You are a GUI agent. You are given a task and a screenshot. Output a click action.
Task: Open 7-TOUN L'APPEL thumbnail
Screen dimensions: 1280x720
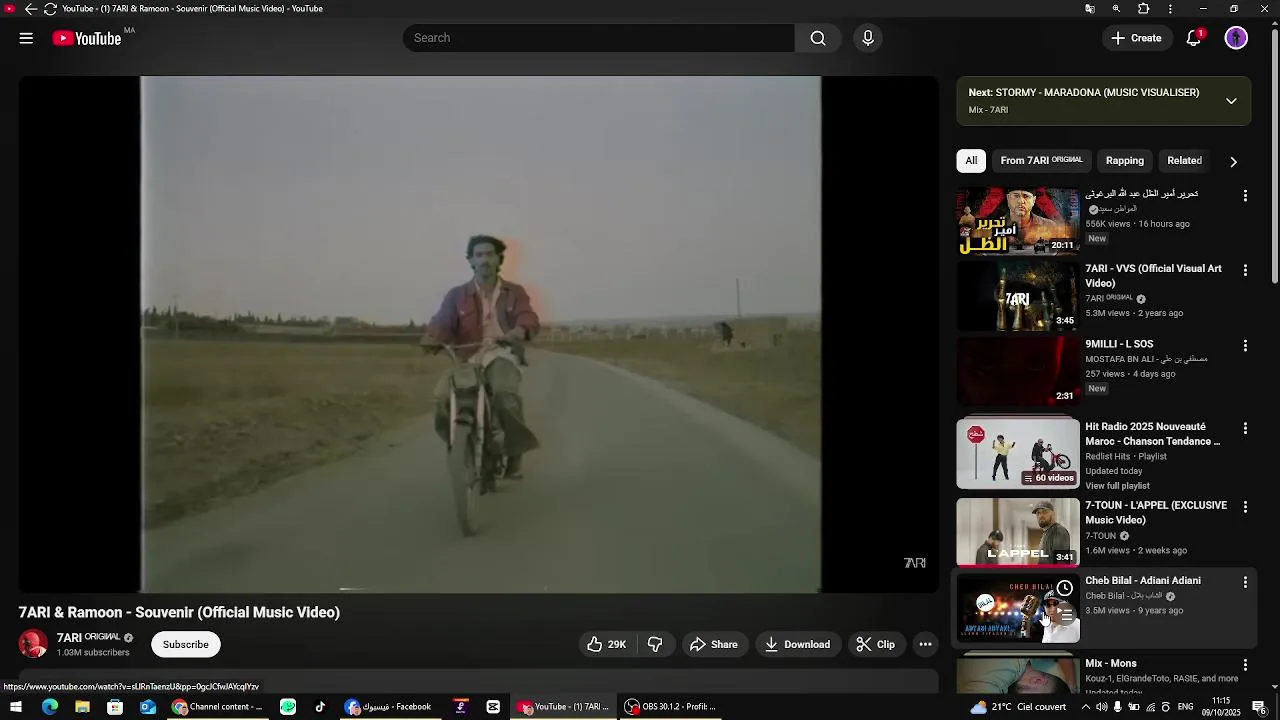click(1018, 532)
